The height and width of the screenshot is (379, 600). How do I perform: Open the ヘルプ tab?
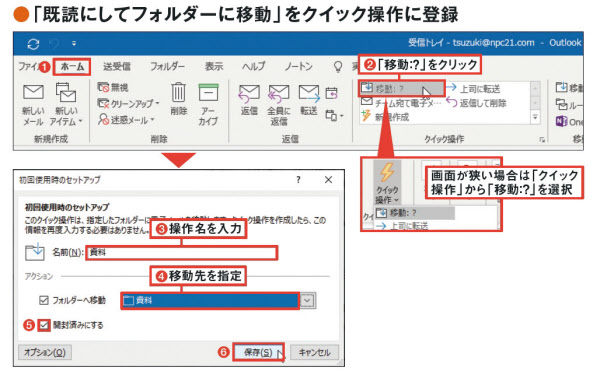253,67
